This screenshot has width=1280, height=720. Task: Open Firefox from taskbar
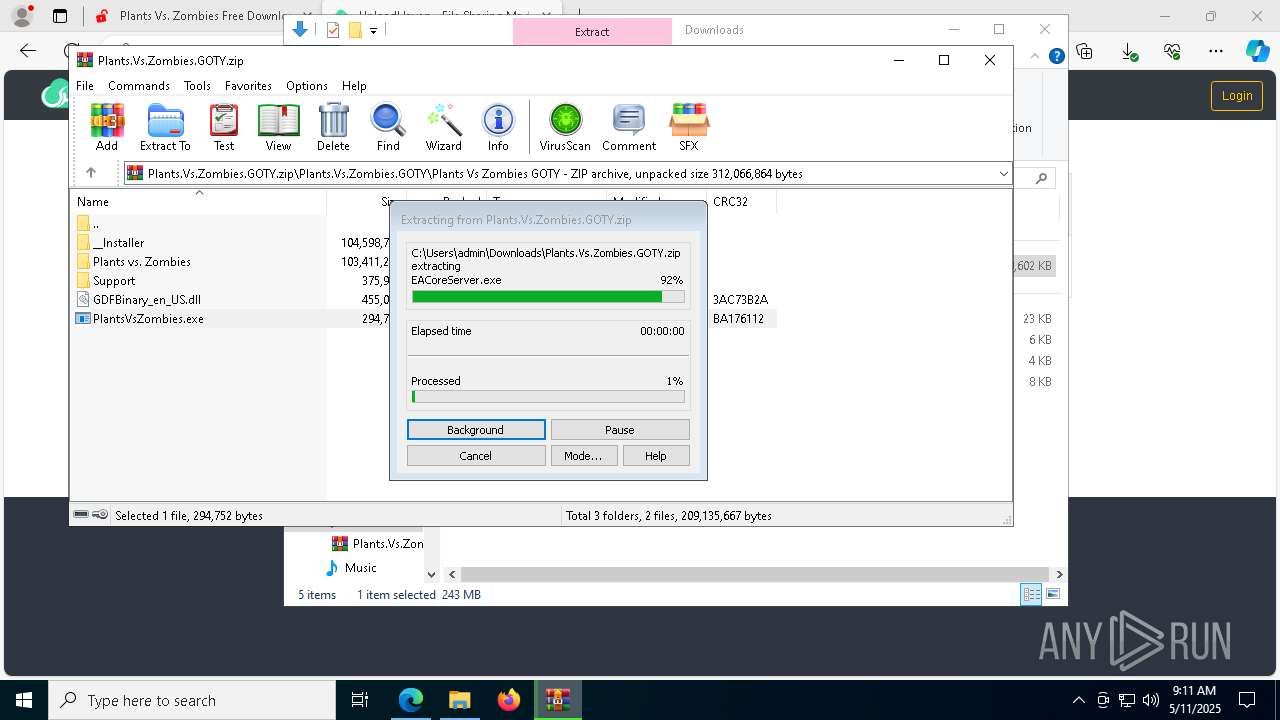(x=508, y=700)
